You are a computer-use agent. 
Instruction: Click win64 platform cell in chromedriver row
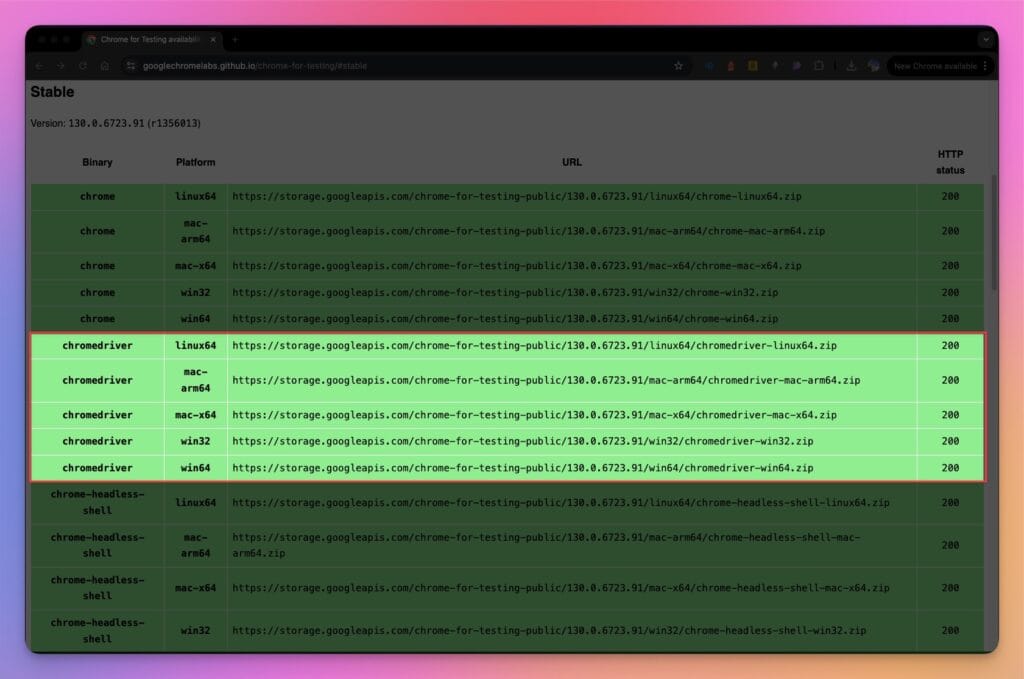[x=195, y=468]
